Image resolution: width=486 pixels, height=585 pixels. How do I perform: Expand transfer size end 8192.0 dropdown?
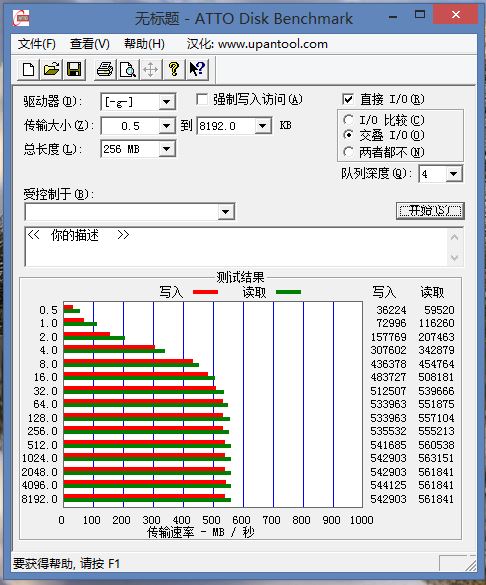point(263,126)
